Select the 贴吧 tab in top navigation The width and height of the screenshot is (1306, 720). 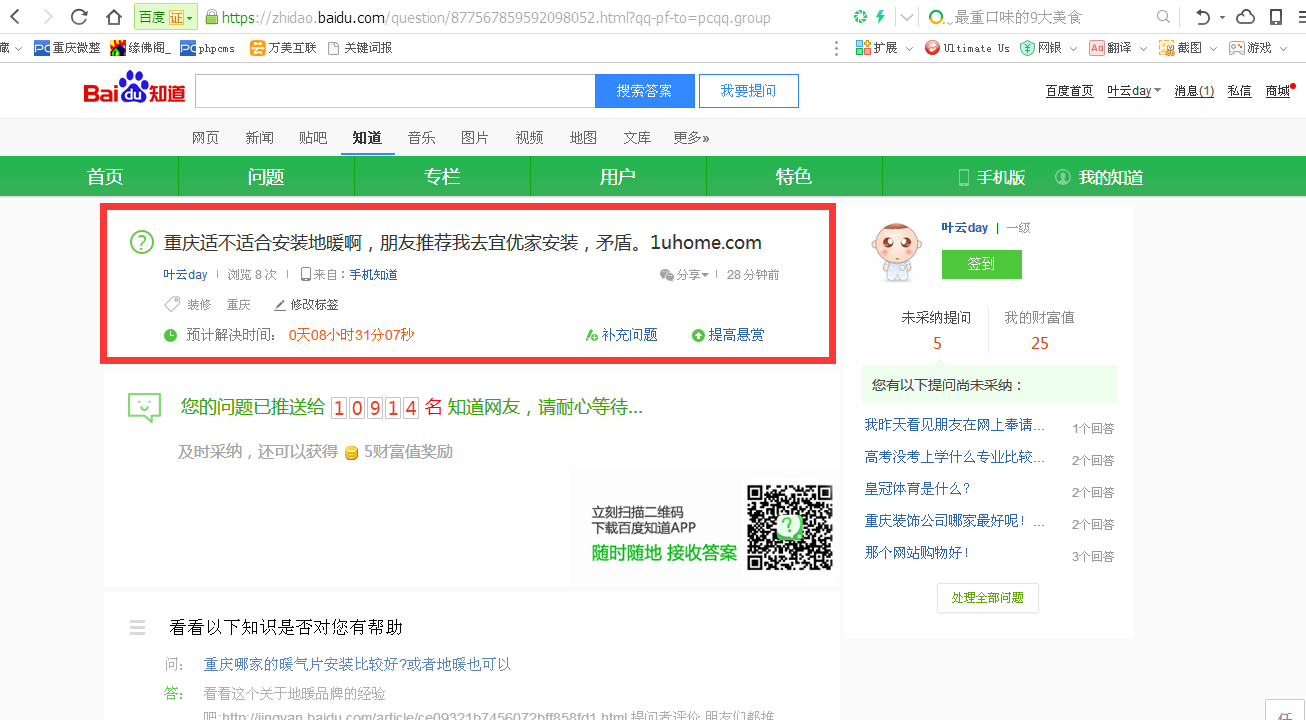[x=313, y=138]
